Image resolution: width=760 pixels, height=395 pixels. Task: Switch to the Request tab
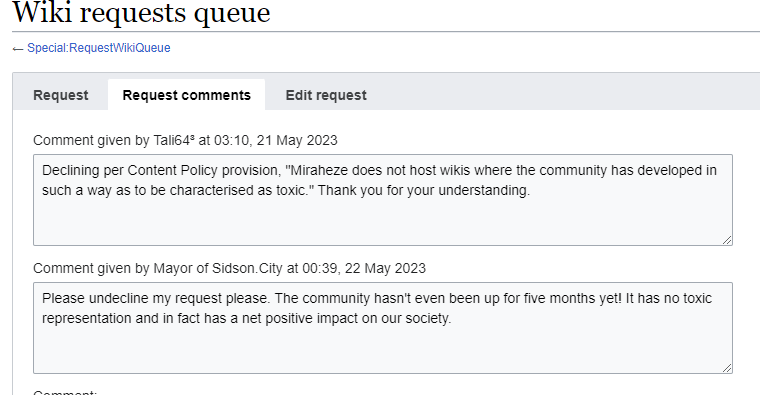(61, 95)
